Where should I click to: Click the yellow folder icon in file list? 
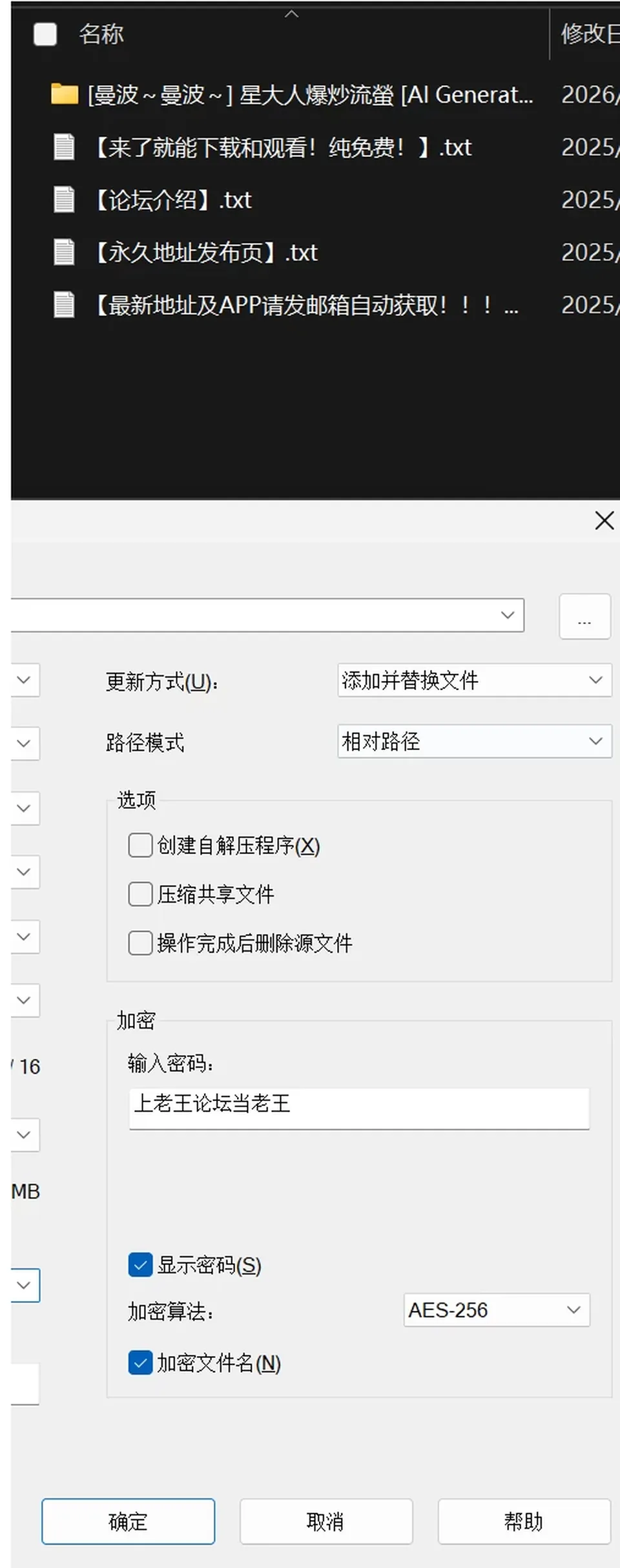(65, 94)
